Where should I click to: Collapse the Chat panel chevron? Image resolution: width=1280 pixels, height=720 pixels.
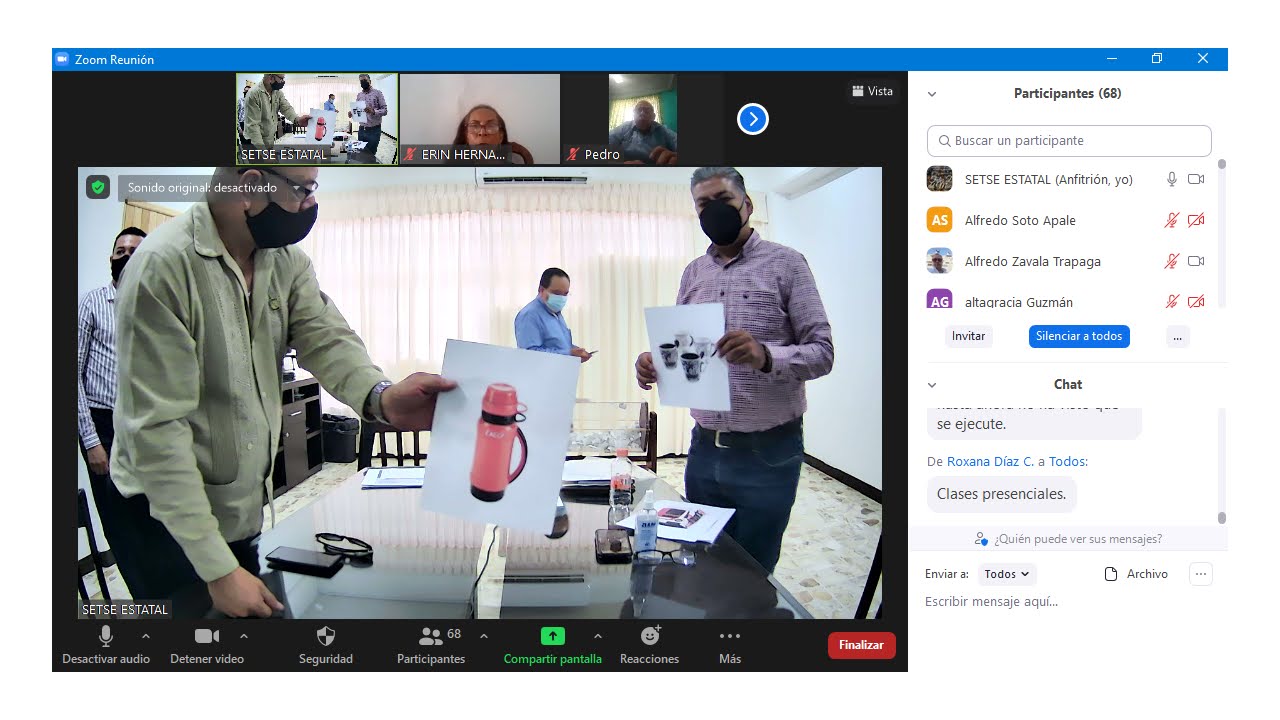[932, 385]
